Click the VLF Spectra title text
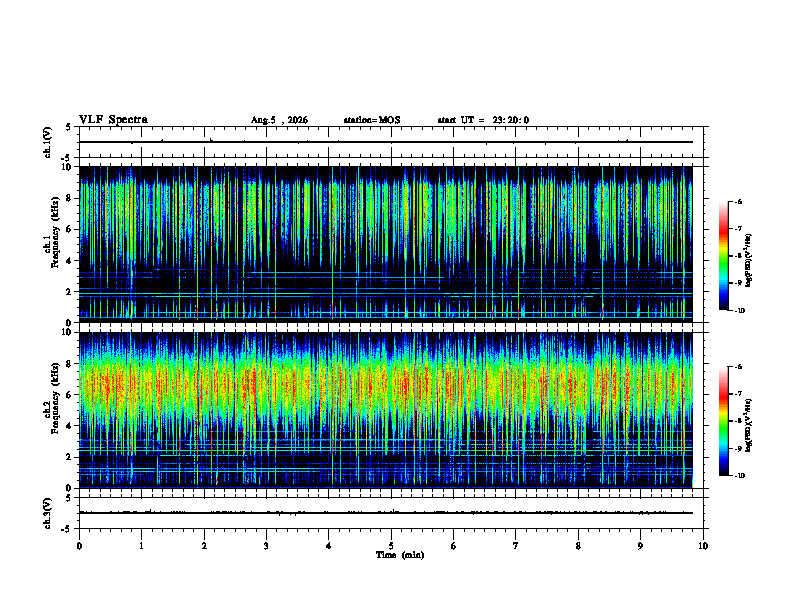792x612 pixels. coord(113,120)
